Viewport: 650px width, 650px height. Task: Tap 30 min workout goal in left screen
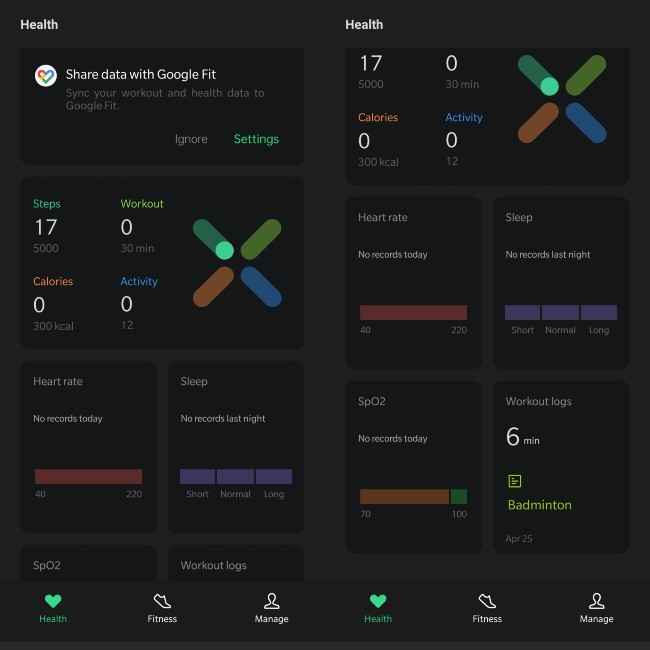click(x=137, y=248)
